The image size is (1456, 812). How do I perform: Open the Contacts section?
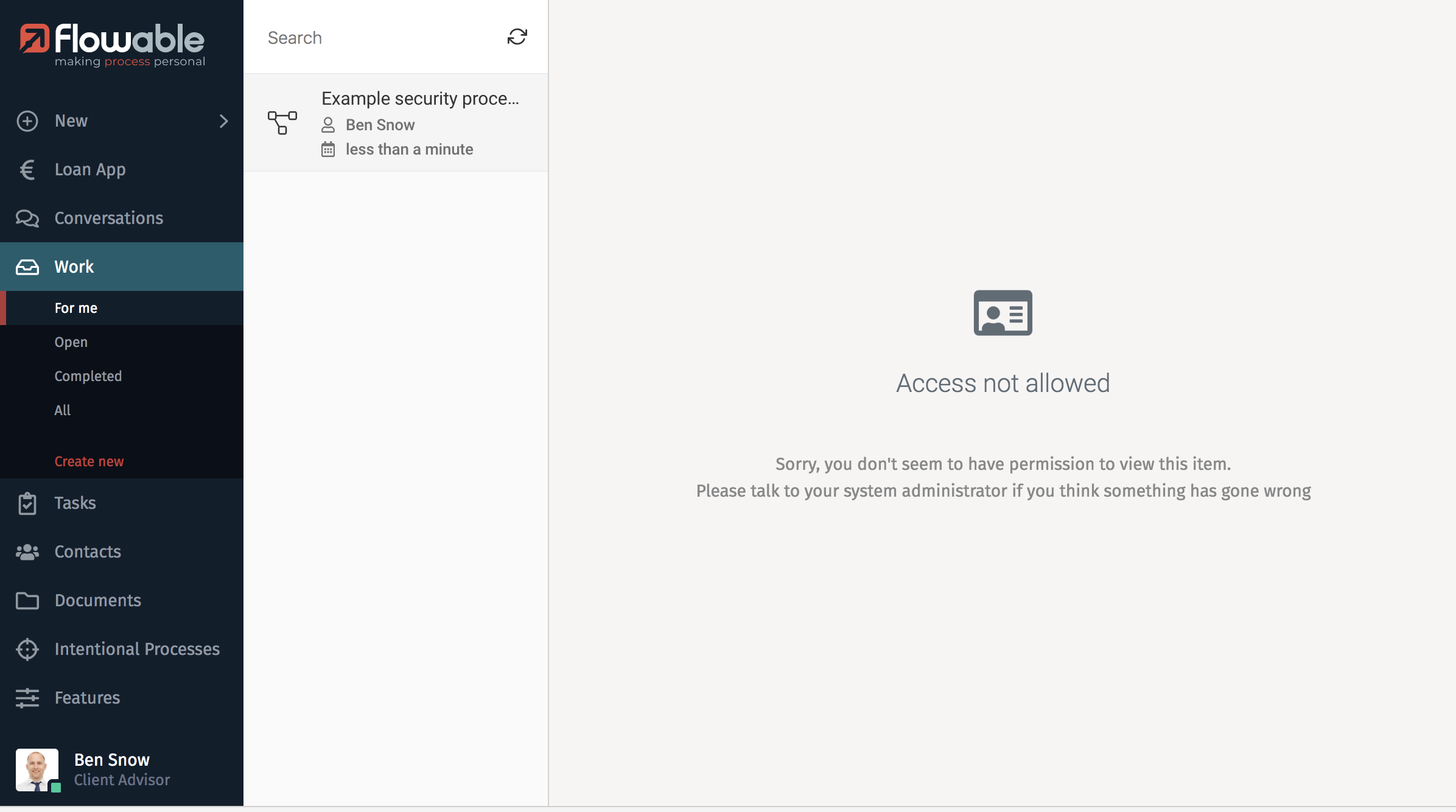click(87, 551)
